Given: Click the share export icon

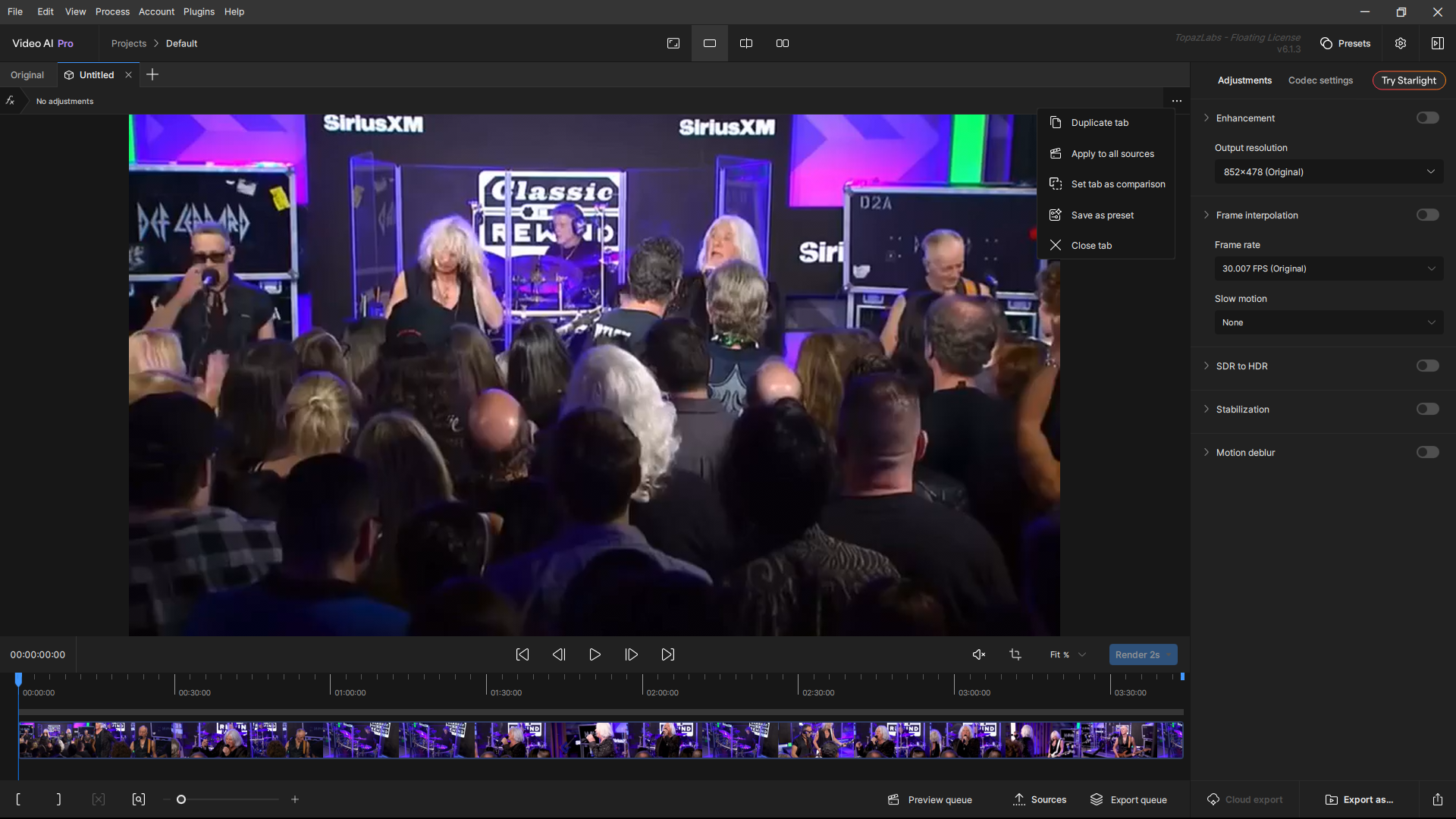Looking at the screenshot, I should coord(1438,799).
